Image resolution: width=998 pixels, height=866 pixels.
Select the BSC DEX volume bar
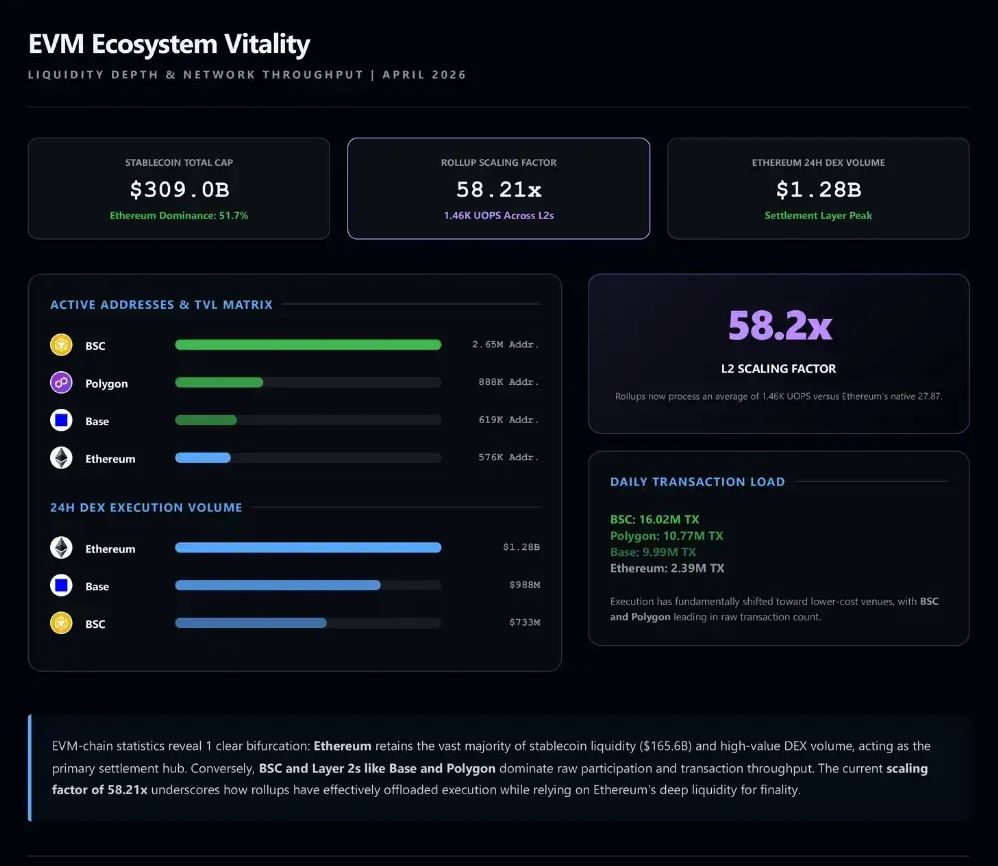click(308, 622)
